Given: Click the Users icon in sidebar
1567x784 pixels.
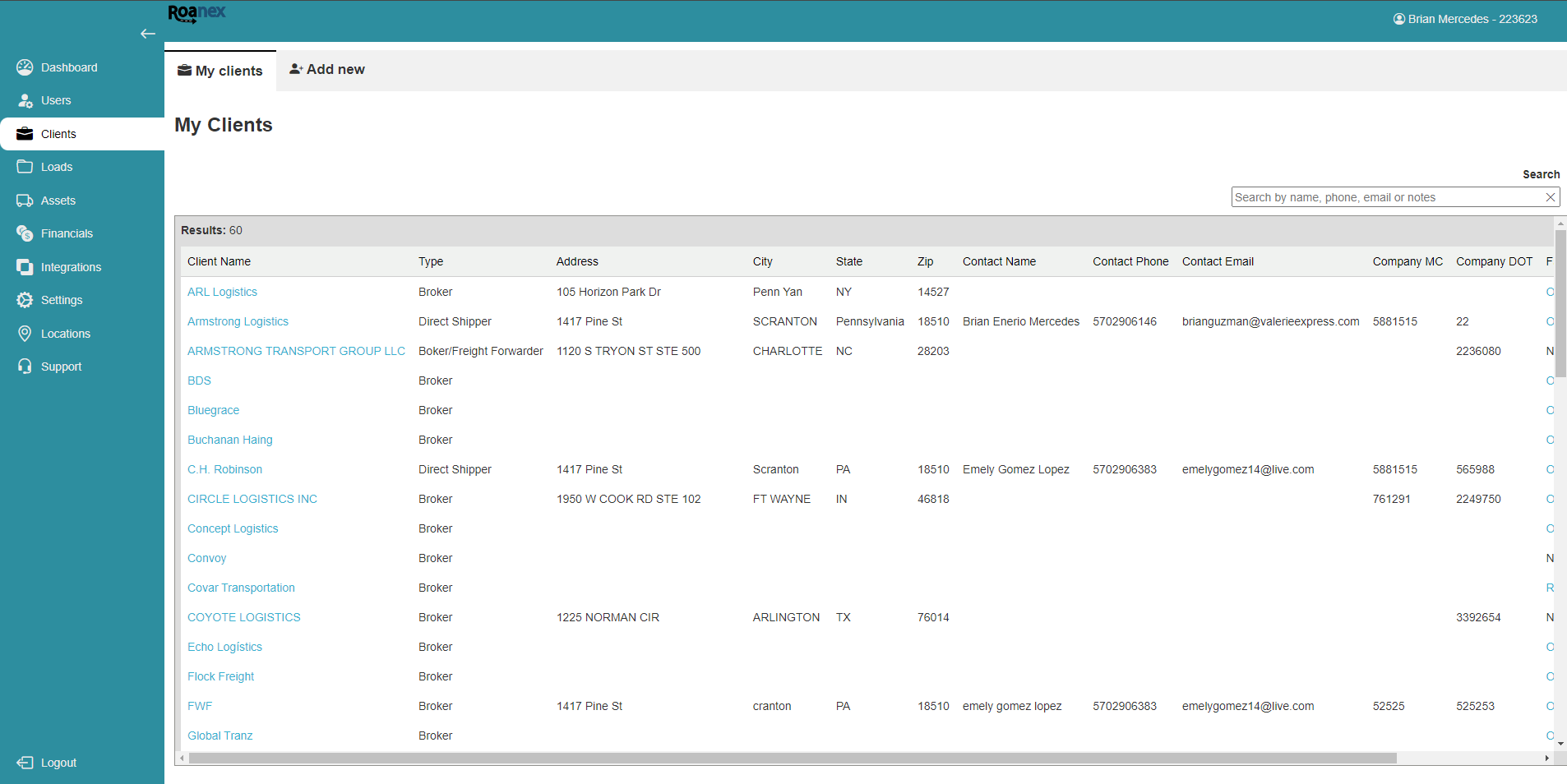Looking at the screenshot, I should coord(25,101).
